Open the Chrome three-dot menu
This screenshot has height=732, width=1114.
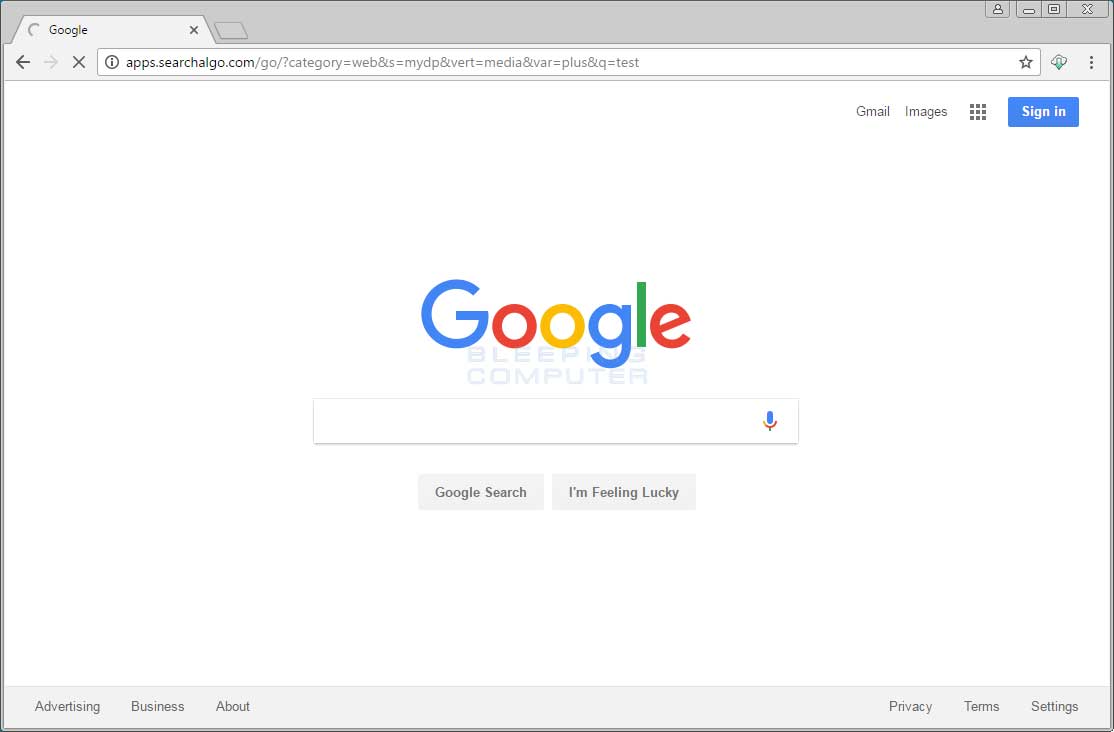point(1091,63)
